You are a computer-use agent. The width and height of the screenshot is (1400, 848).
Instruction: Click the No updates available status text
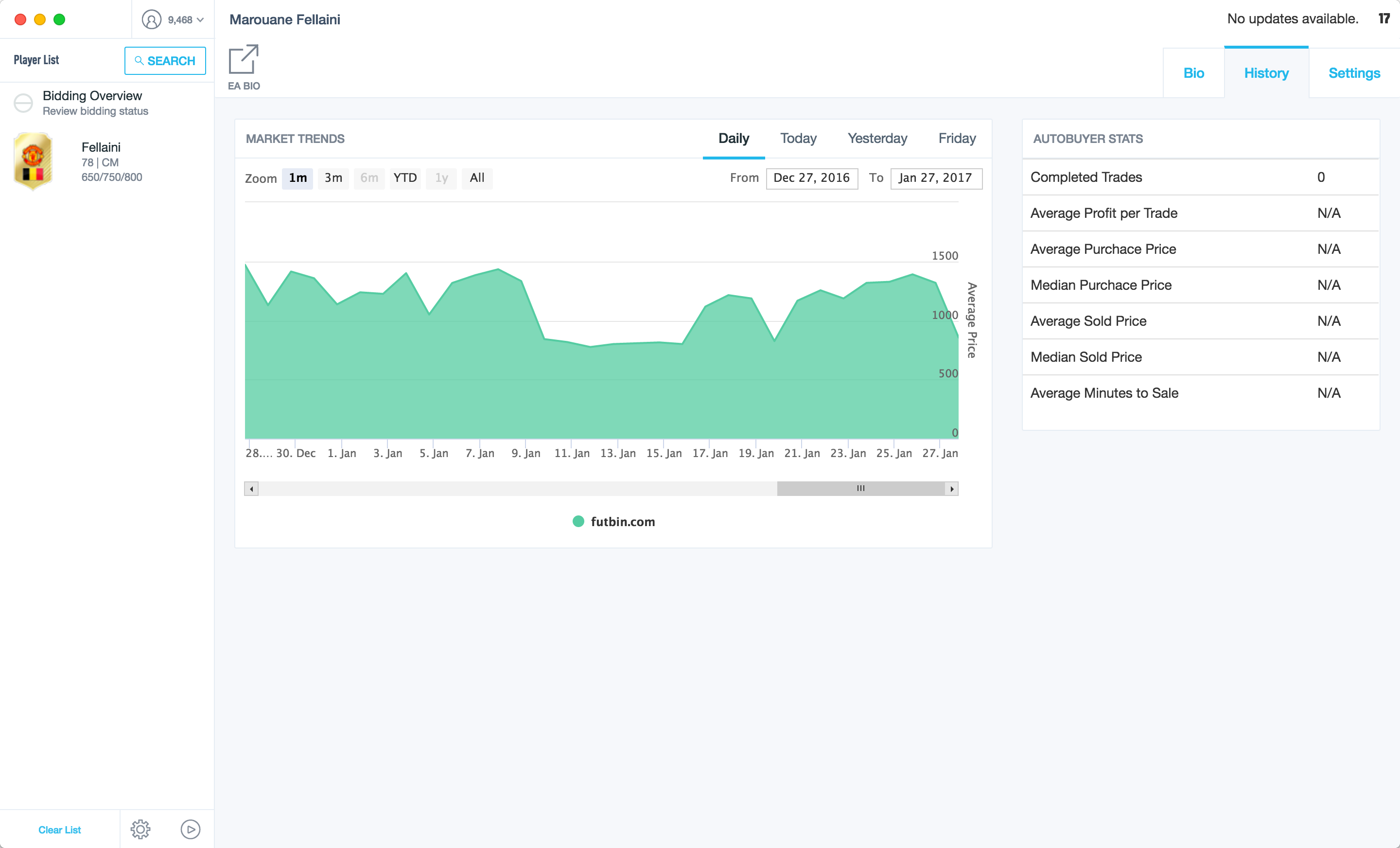click(x=1292, y=19)
